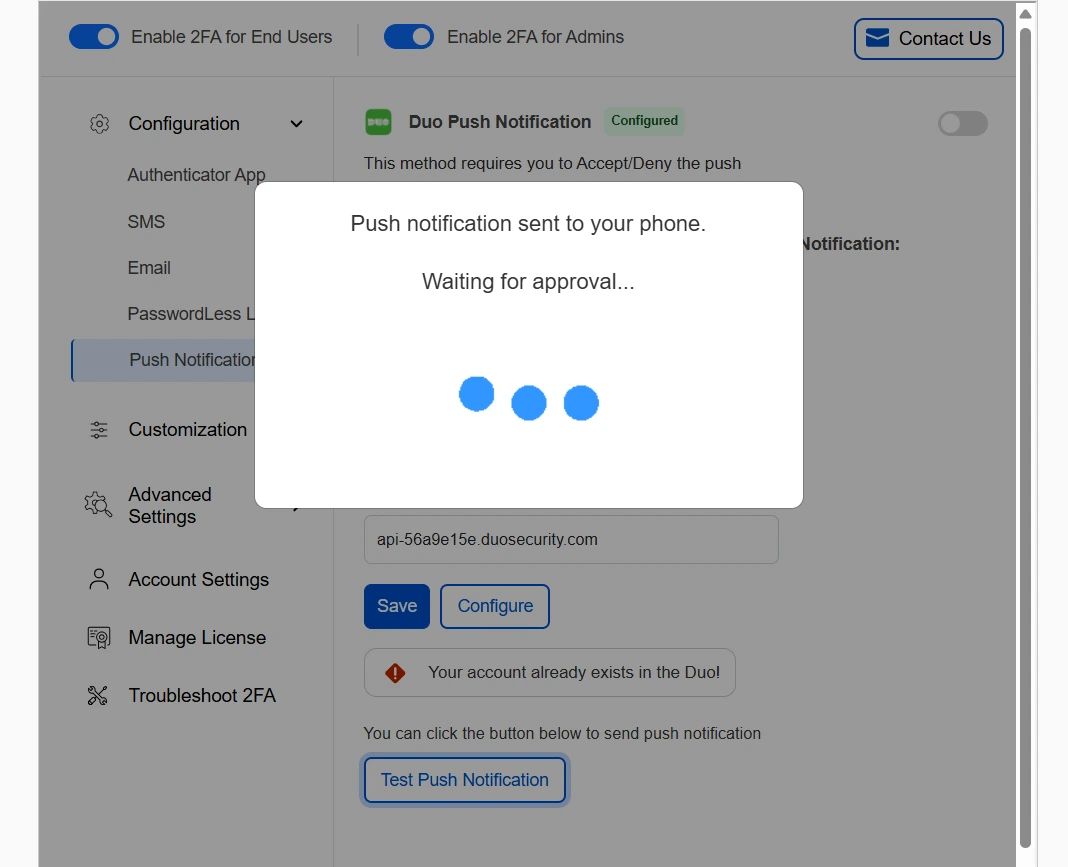Click the Duo Push Notification heading
Viewport: 1068px width, 867px height.
tap(500, 122)
